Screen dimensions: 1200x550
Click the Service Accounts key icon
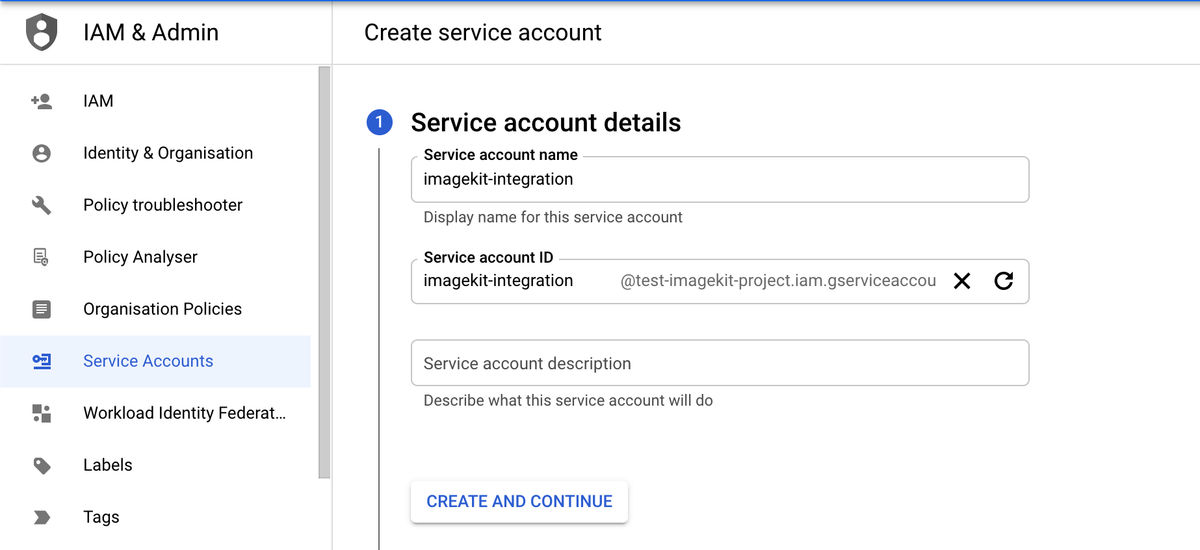click(41, 361)
